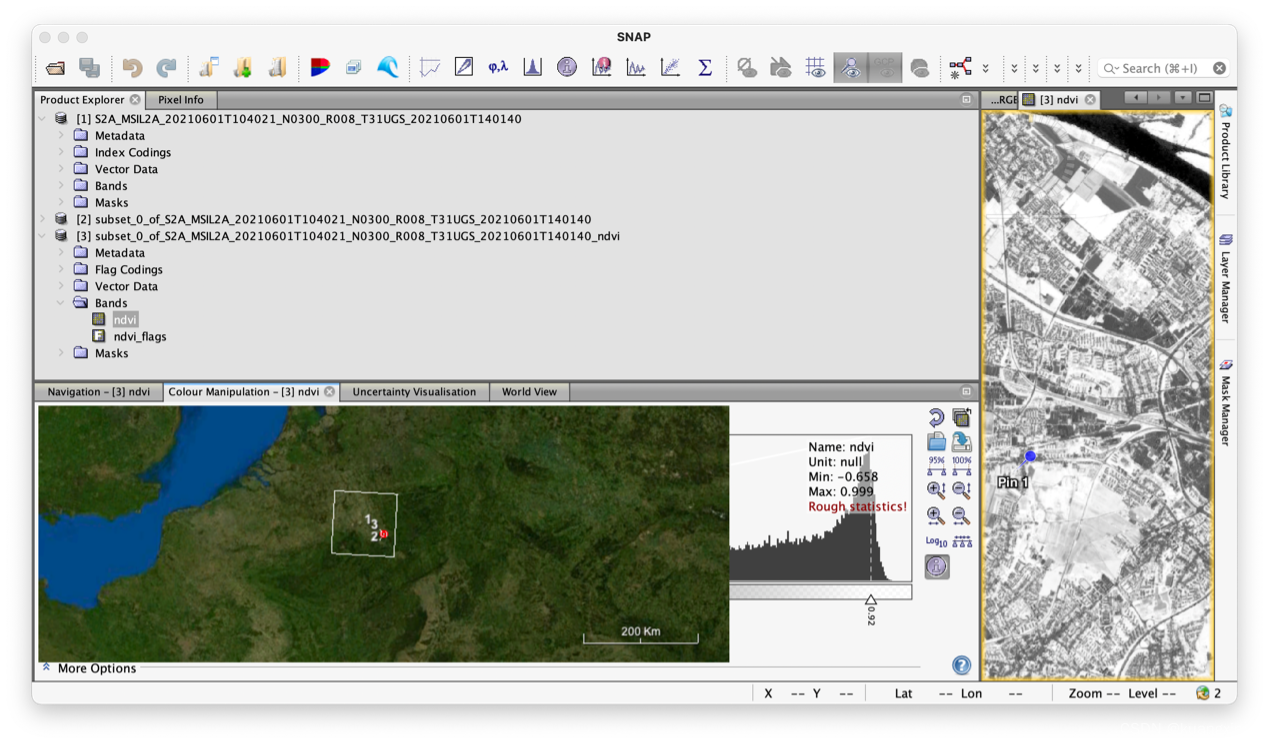1274x748 pixels.
Task: Open the World View tab
Action: tap(529, 392)
